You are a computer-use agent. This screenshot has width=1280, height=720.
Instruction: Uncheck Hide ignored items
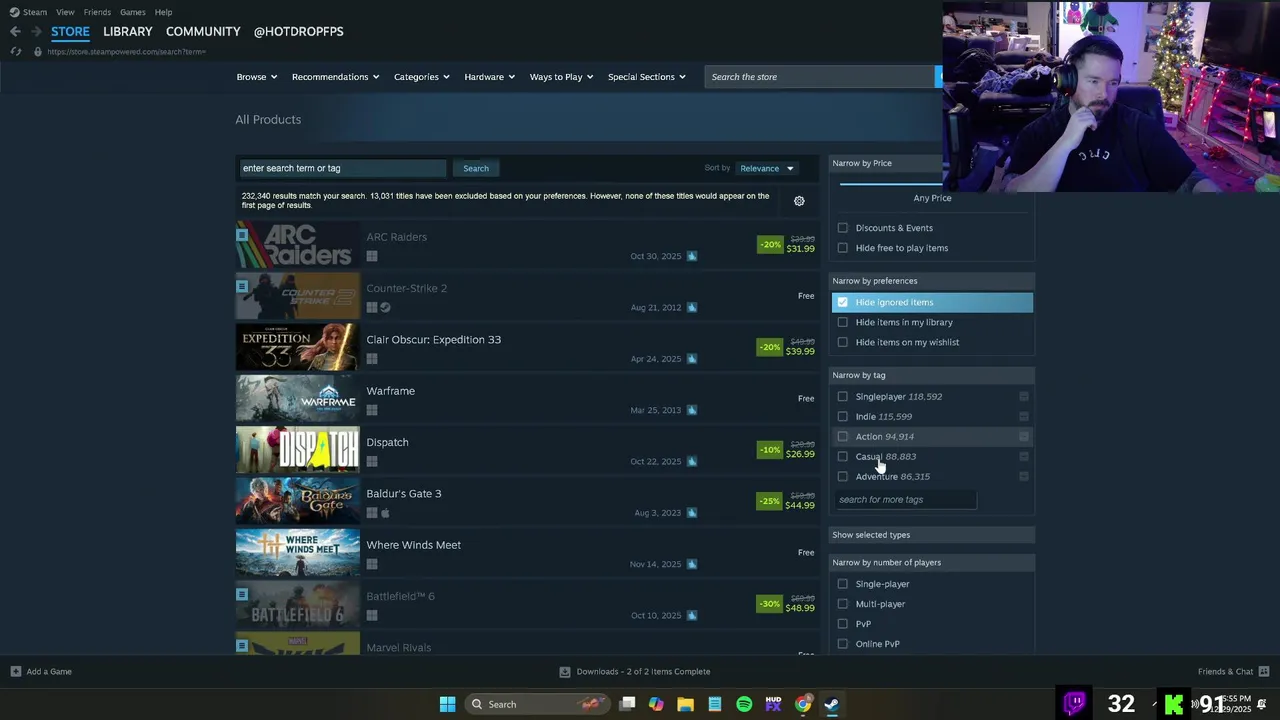pyautogui.click(x=842, y=302)
